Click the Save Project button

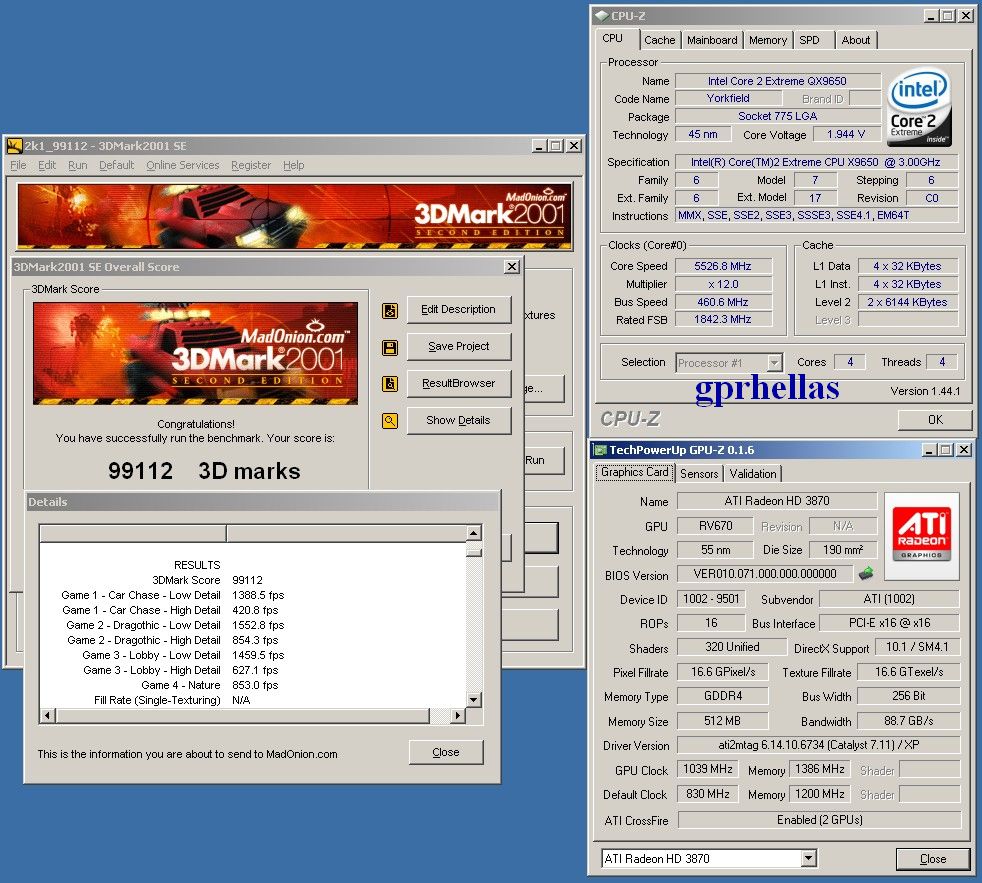(x=458, y=346)
